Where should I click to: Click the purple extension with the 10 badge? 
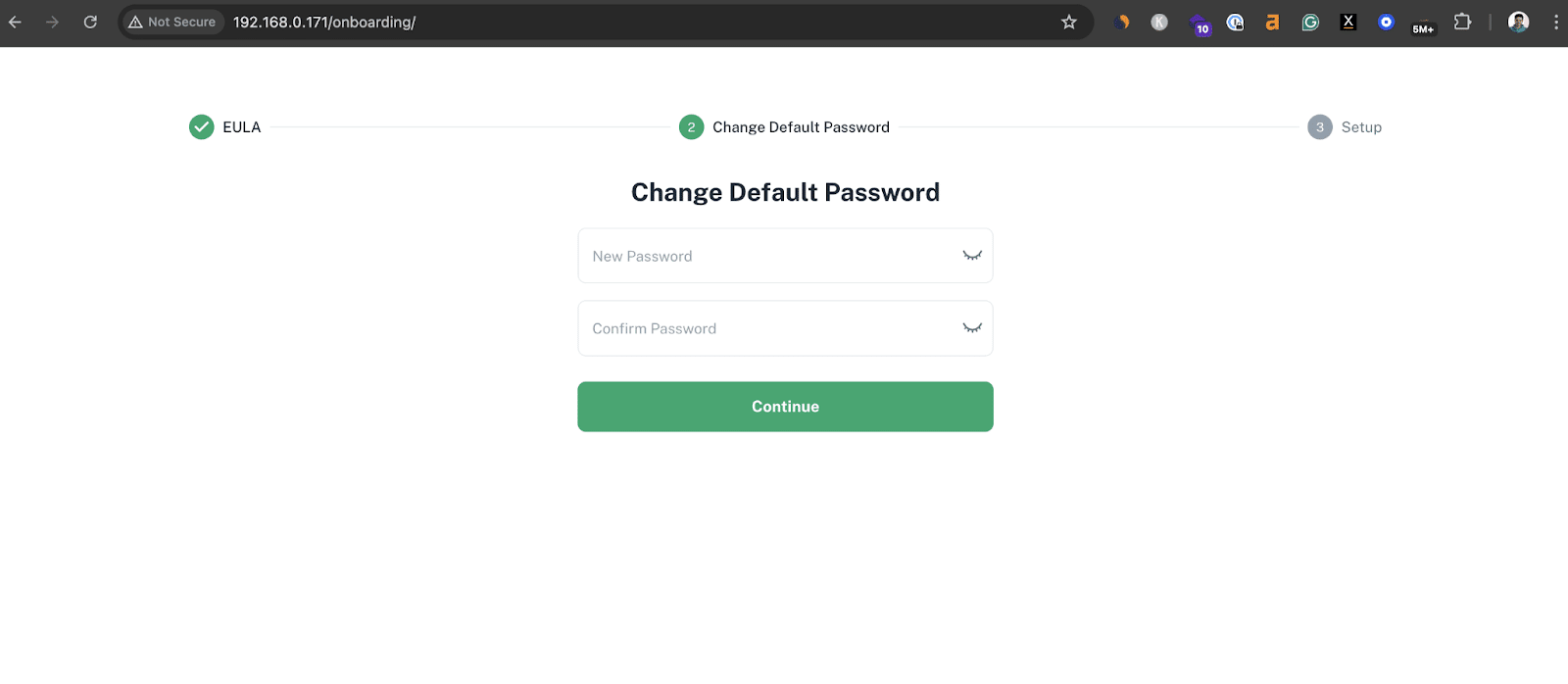coord(1199,24)
